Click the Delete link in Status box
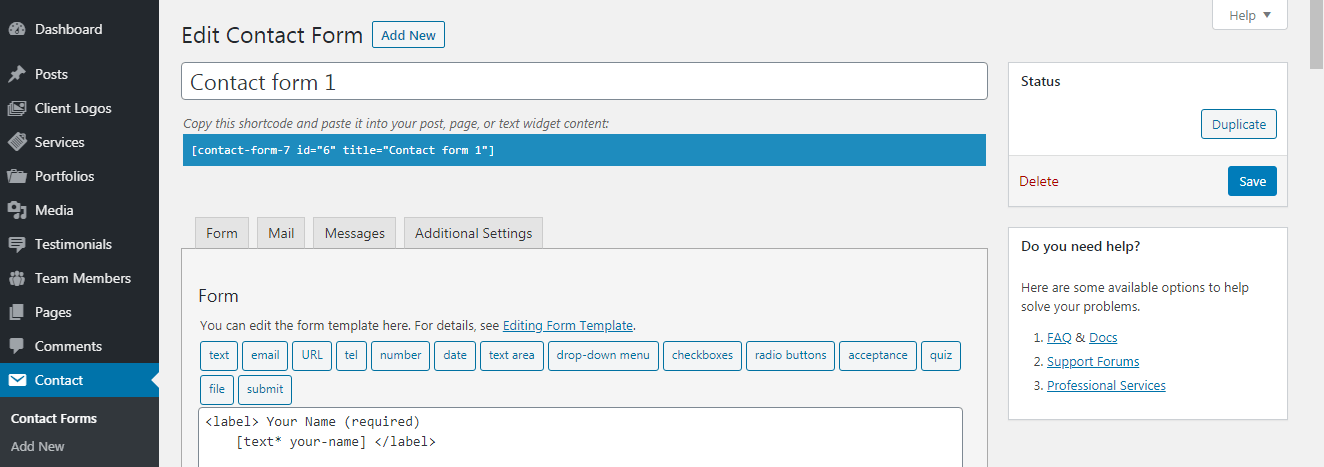Screen dimensions: 1324x467 click(x=1038, y=182)
